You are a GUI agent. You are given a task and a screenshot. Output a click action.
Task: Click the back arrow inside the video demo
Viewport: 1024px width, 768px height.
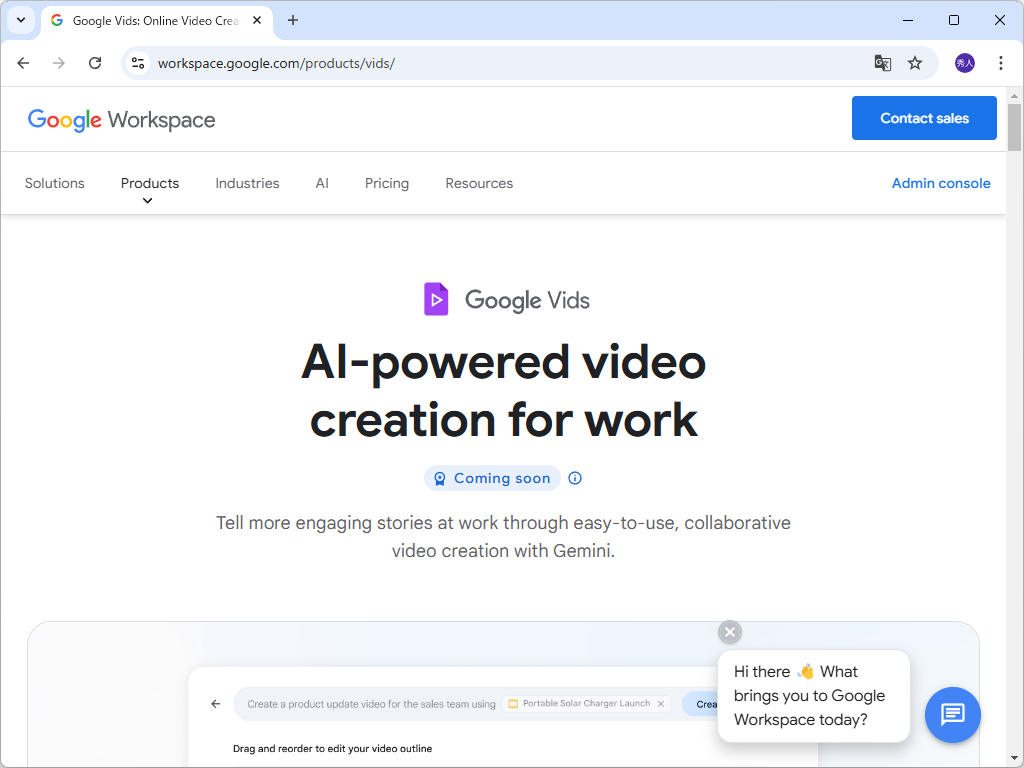215,703
